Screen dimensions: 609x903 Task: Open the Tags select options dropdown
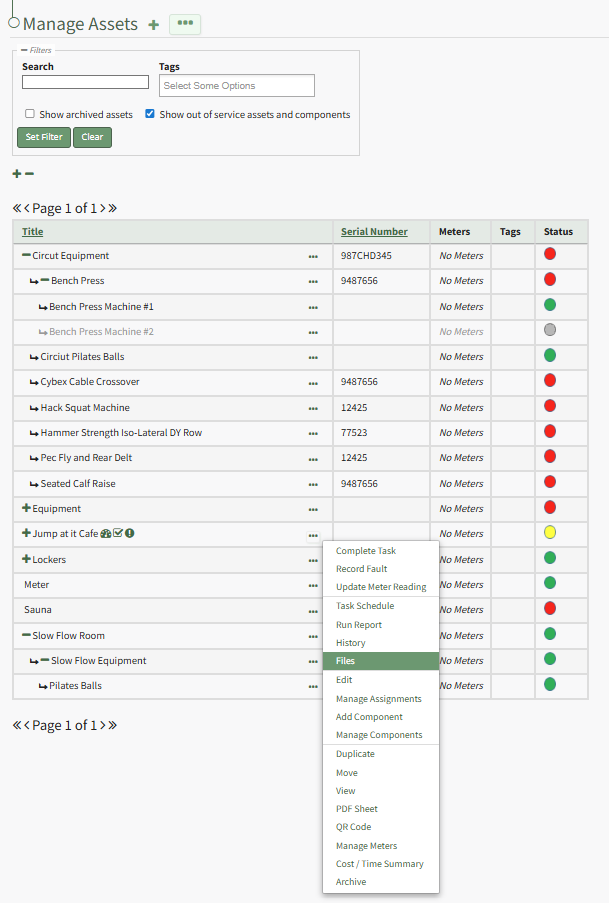point(236,86)
